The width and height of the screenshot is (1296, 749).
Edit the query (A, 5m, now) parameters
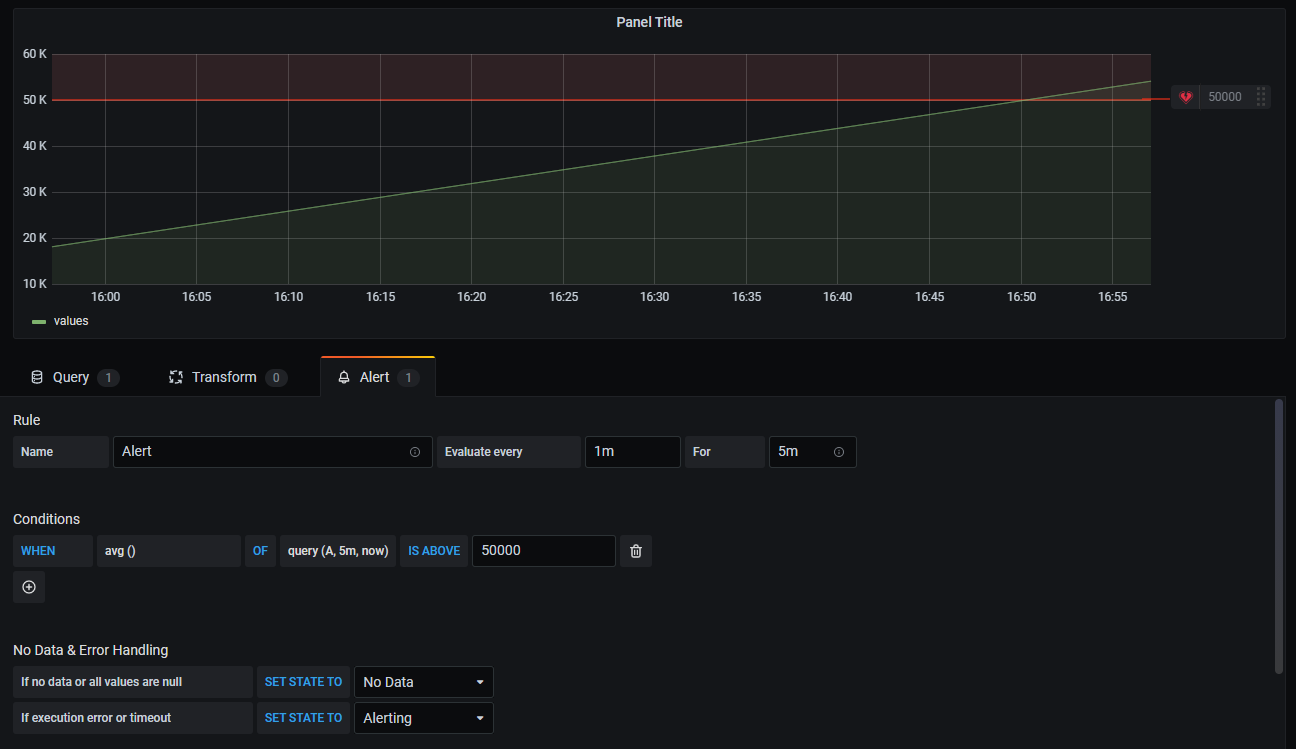point(338,551)
